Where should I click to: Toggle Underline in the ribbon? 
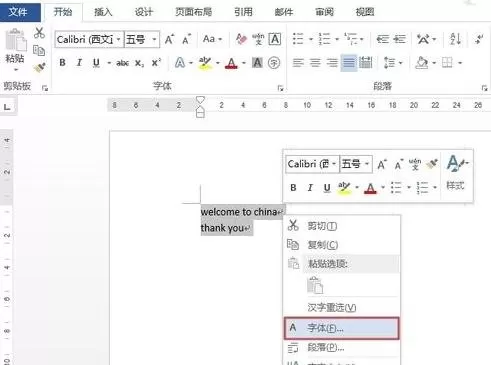pos(96,63)
